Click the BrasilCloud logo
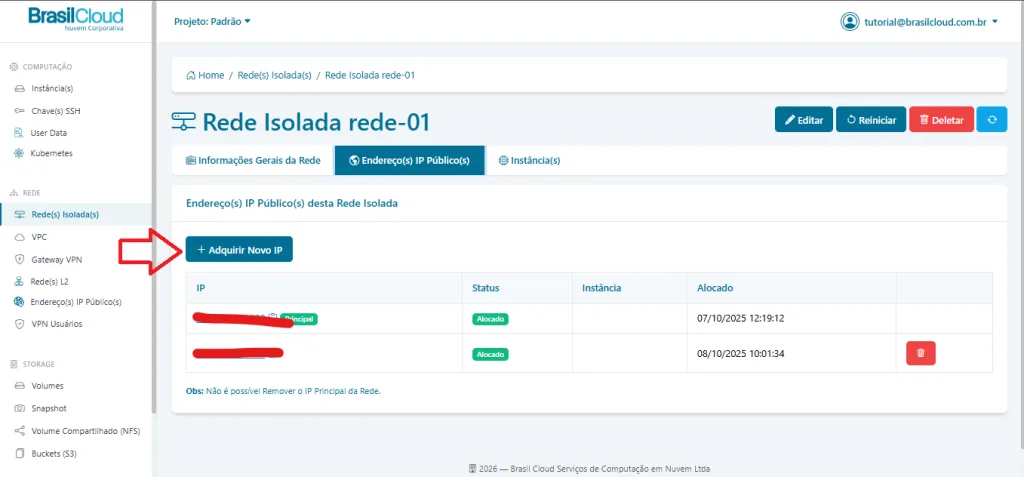The width and height of the screenshot is (1024, 477). point(76,19)
